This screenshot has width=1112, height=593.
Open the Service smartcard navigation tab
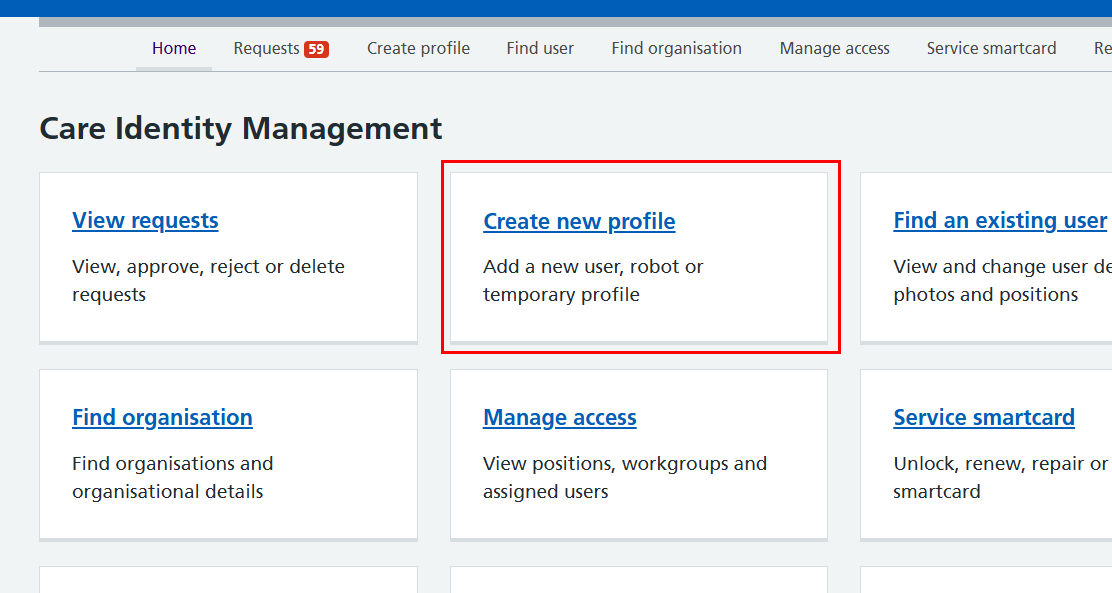click(x=991, y=48)
